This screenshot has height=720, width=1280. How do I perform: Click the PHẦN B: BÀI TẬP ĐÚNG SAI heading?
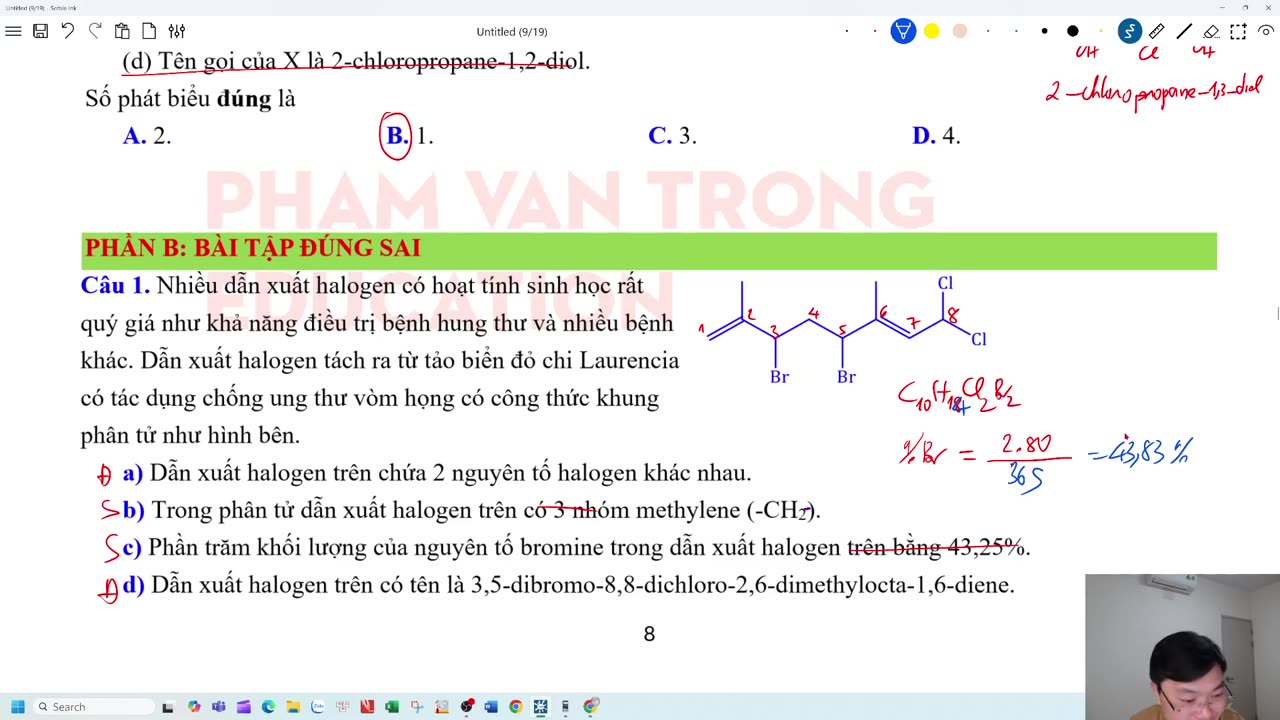tap(253, 248)
